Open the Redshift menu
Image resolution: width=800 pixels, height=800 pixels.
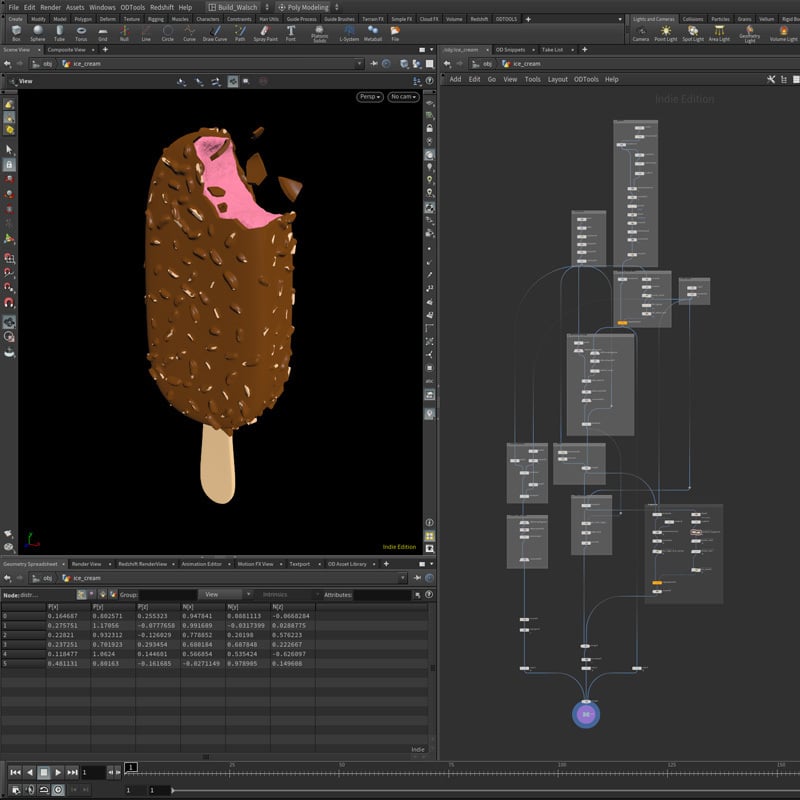[162, 7]
